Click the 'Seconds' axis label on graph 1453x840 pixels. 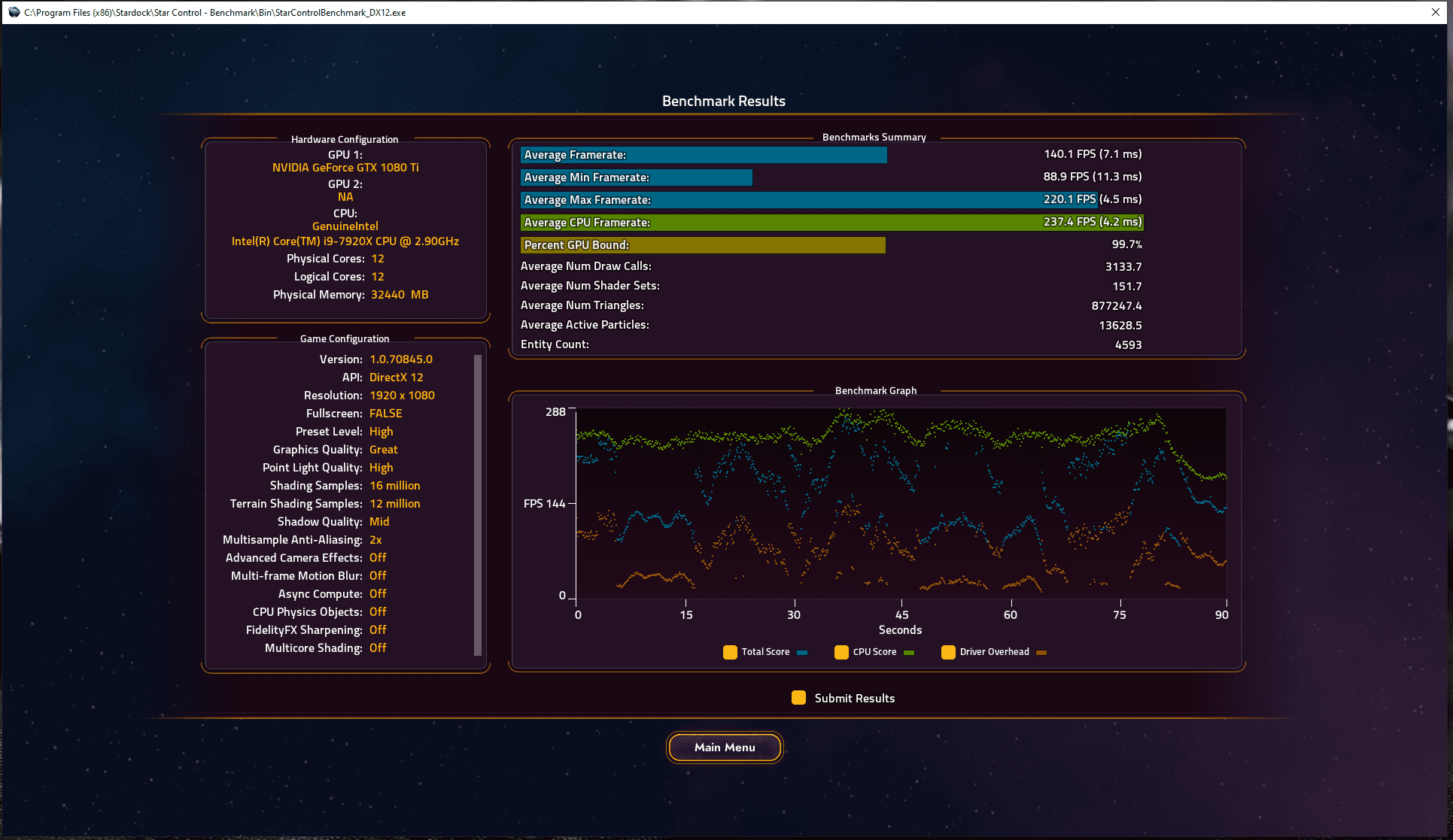(x=900, y=630)
